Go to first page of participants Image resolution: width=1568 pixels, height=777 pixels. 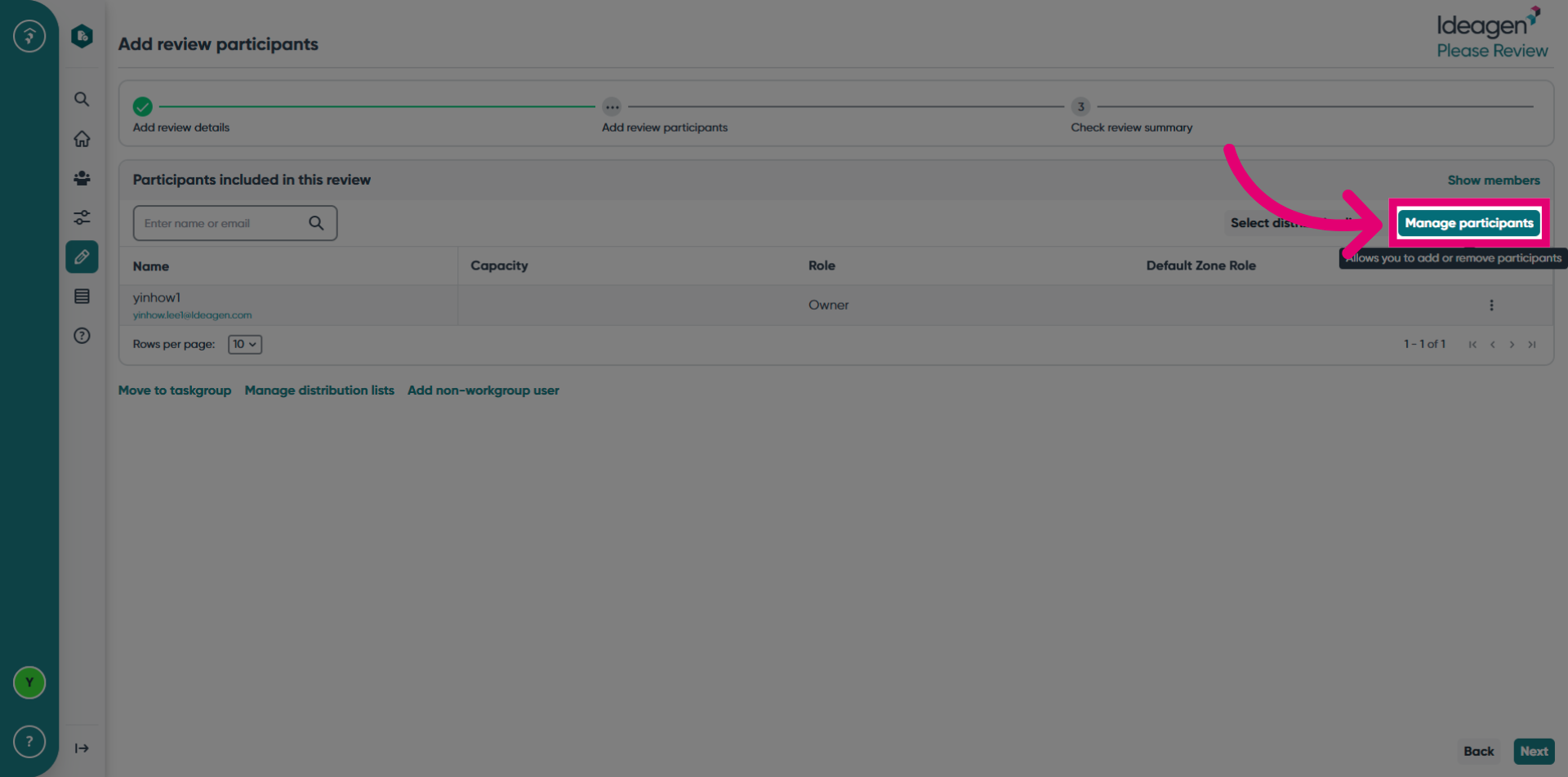pyautogui.click(x=1472, y=345)
